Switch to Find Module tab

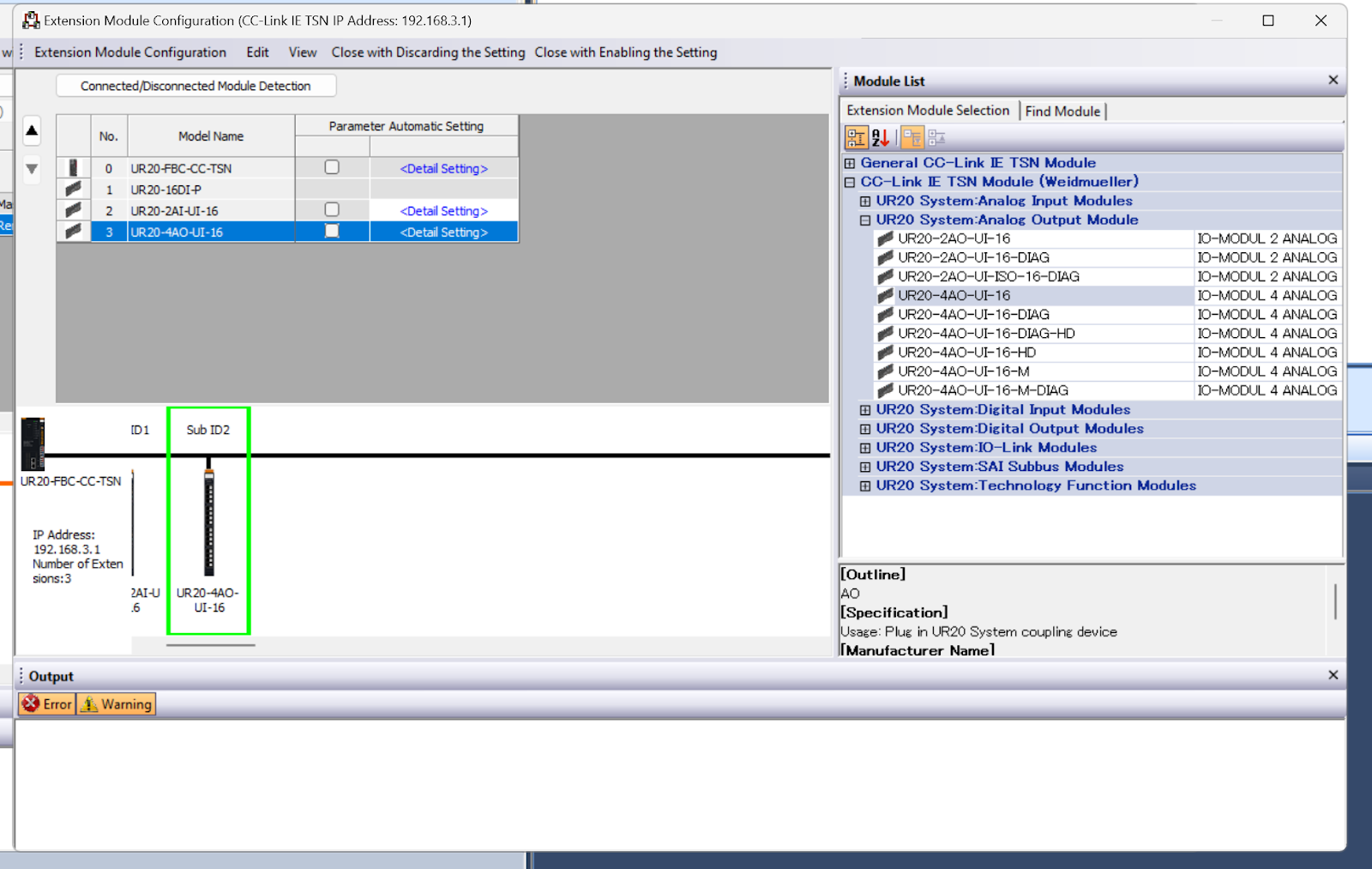point(1062,111)
